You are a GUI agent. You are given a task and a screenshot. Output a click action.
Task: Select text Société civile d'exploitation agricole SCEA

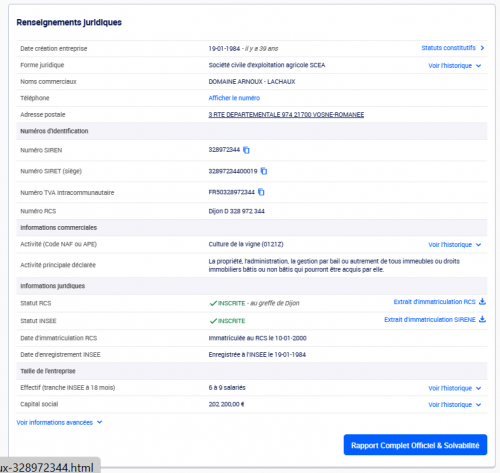pos(267,65)
